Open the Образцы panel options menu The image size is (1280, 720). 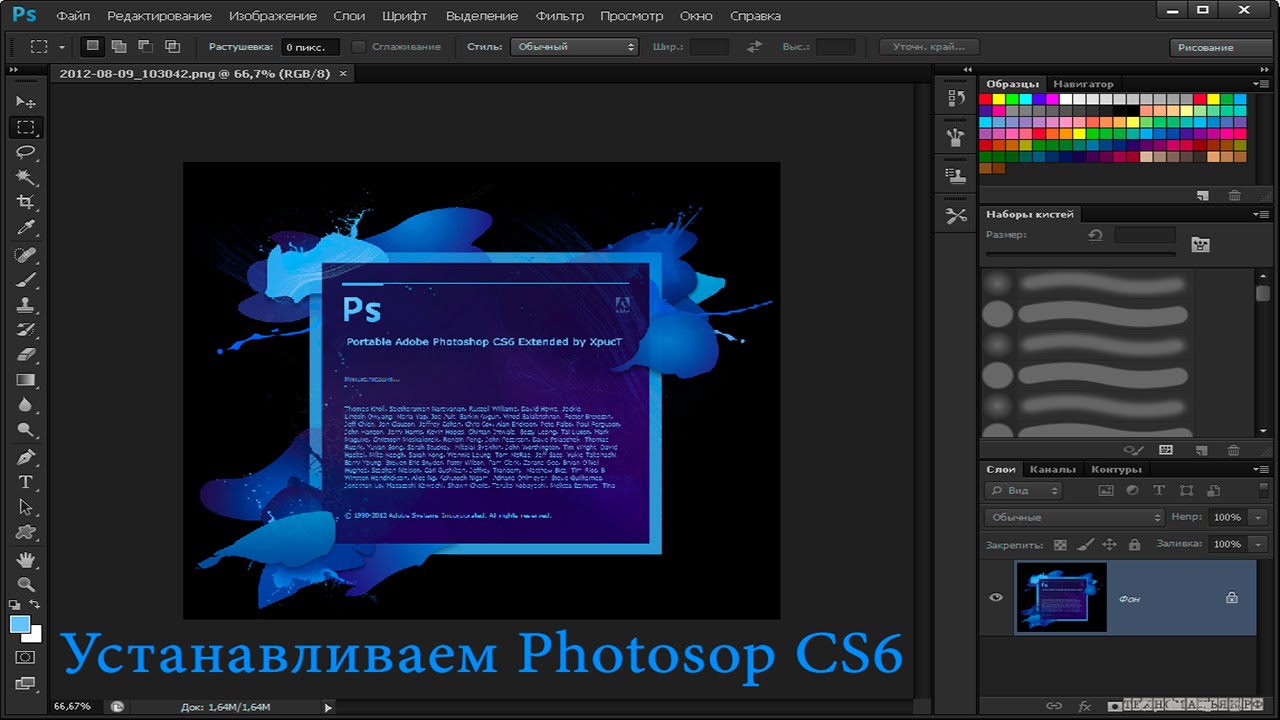pos(1260,84)
